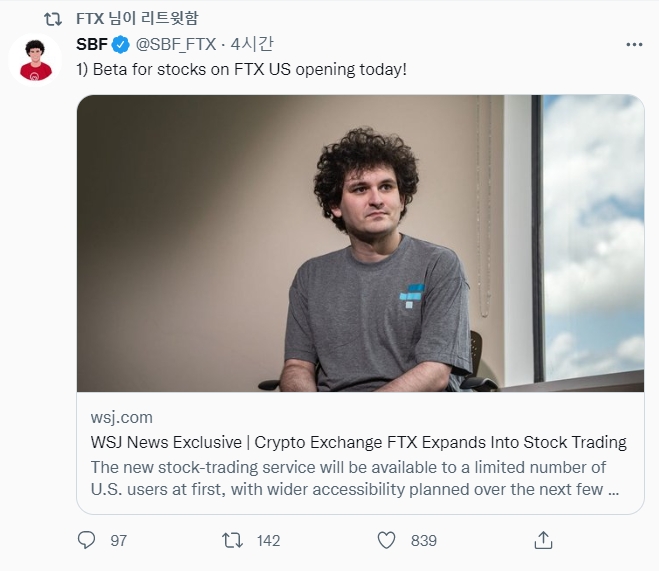Open the three-dot more options menu
The image size is (659, 571).
634,44
